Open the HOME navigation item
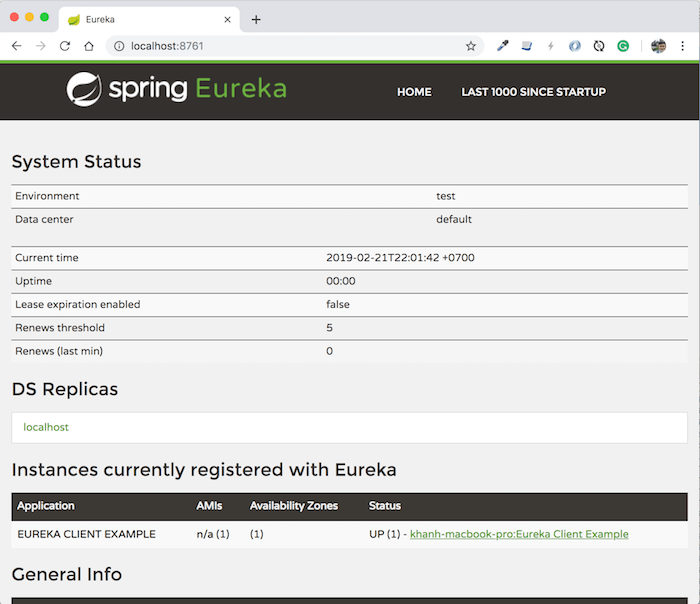Viewport: 700px width, 604px height. (414, 92)
